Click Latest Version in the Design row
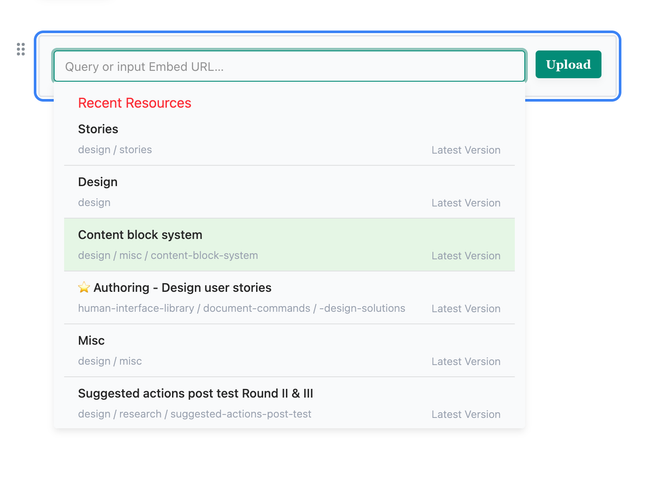The height and width of the screenshot is (484, 650). 466,203
